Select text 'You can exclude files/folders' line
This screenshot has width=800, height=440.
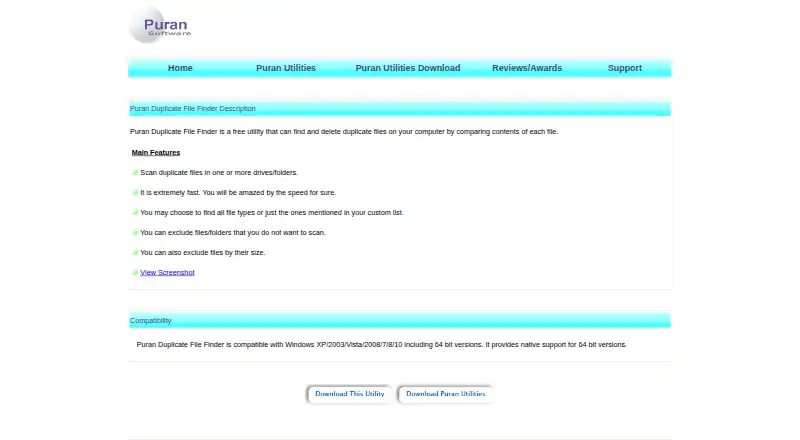click(x=233, y=232)
